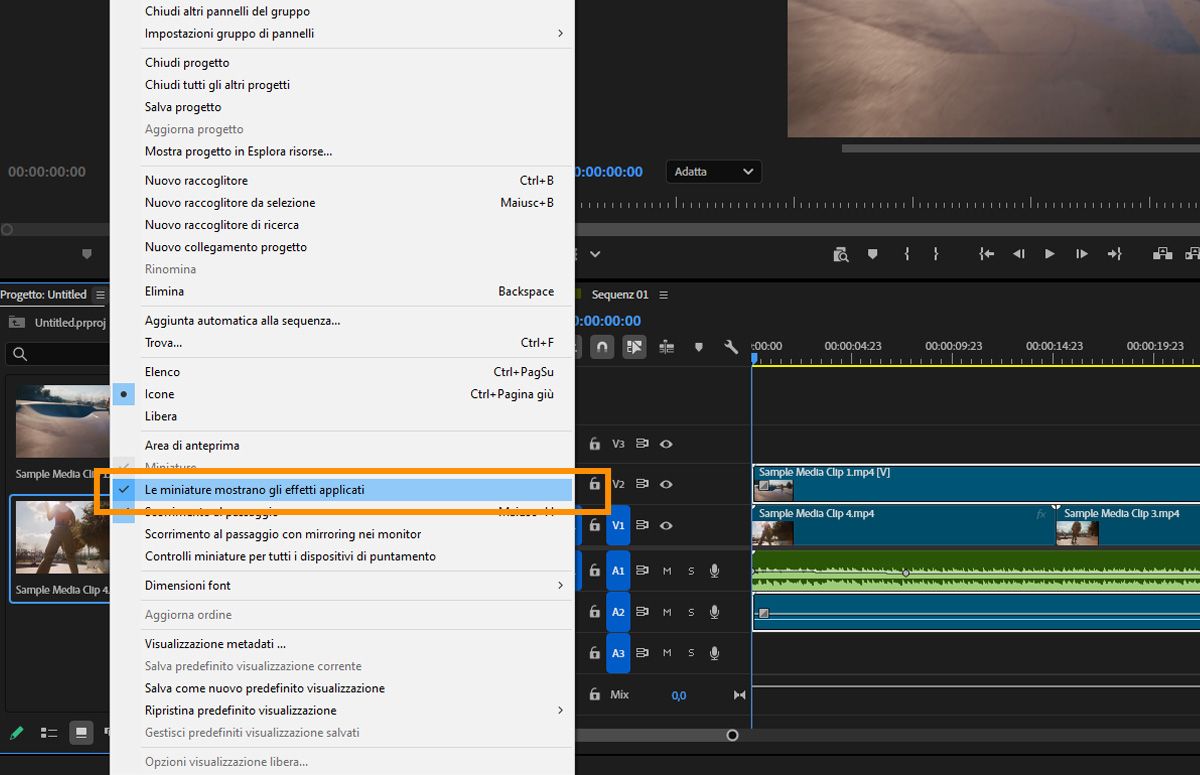Expand Dimensioni font submenu
The height and width of the screenshot is (775, 1200).
tap(342, 585)
